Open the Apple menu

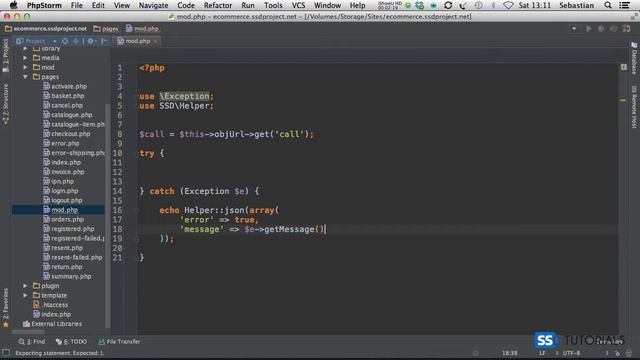14,5
